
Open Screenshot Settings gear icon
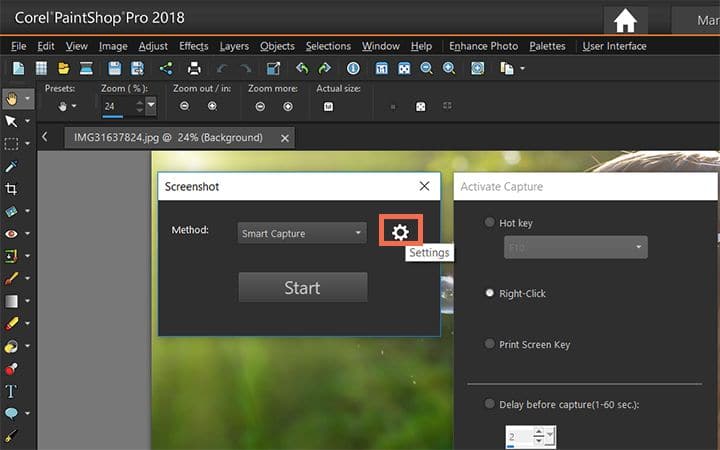[400, 232]
